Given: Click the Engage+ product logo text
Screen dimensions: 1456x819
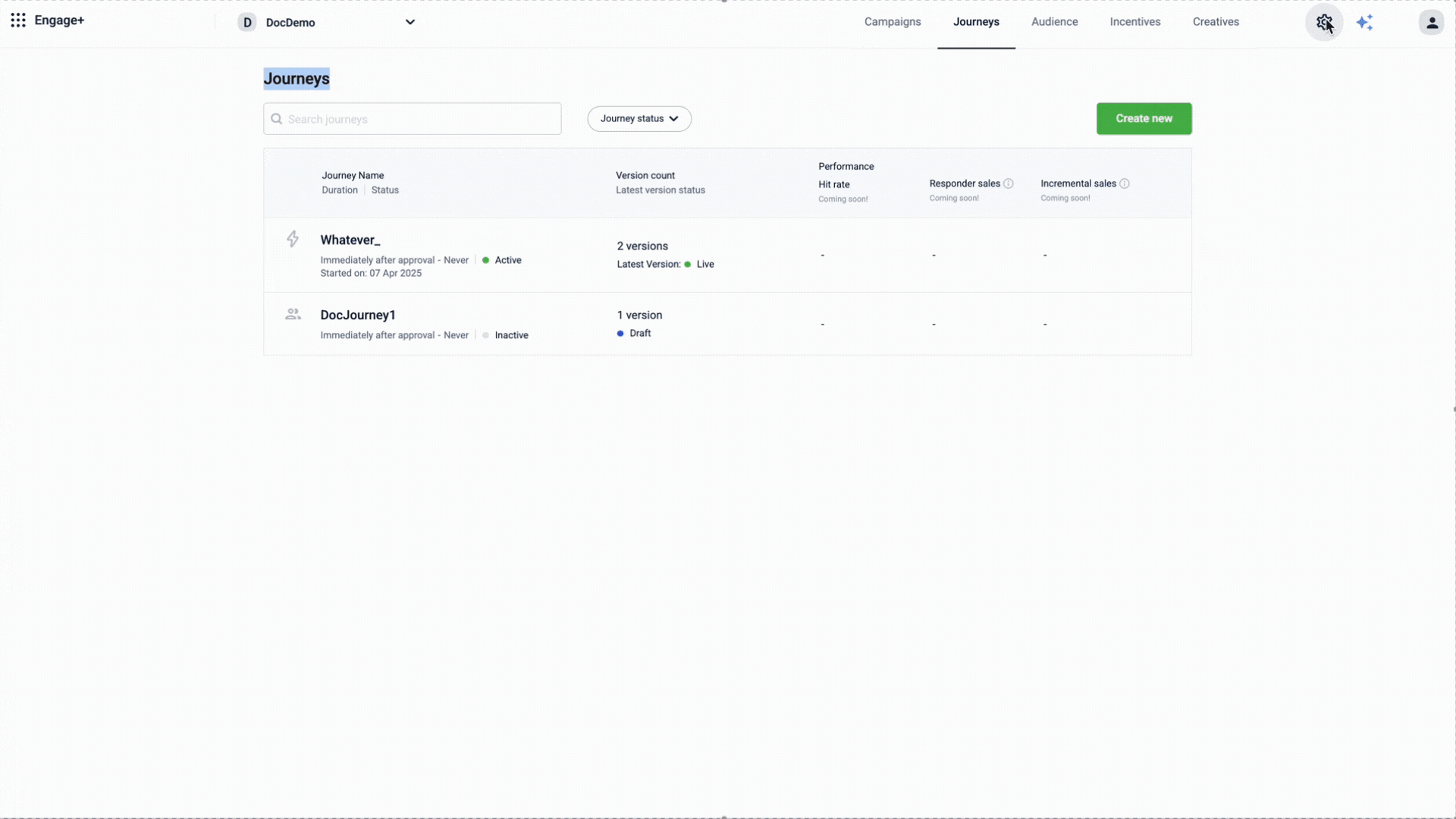Looking at the screenshot, I should [59, 20].
